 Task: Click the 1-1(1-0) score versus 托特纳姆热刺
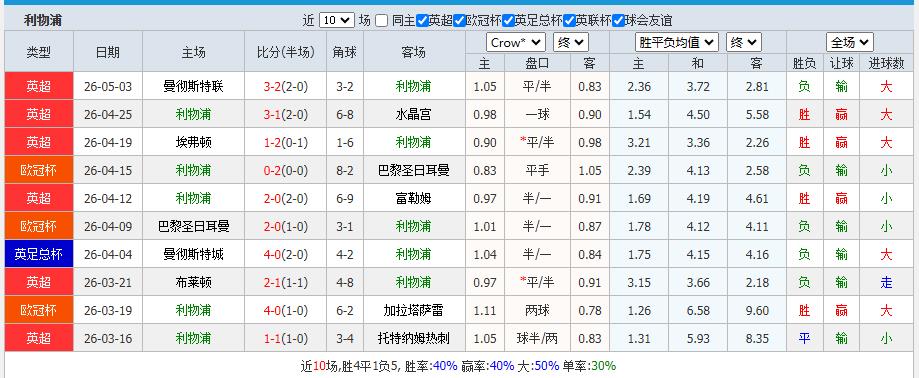pyautogui.click(x=286, y=338)
